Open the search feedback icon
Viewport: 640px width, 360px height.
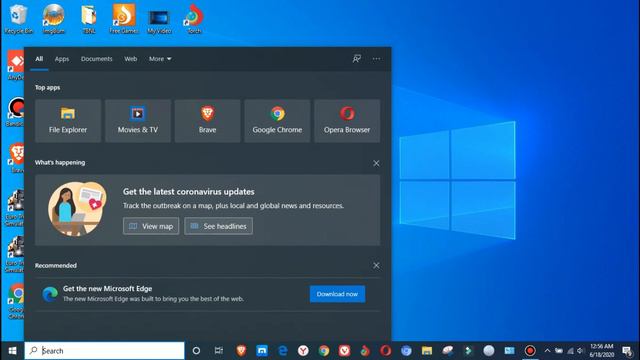click(356, 59)
